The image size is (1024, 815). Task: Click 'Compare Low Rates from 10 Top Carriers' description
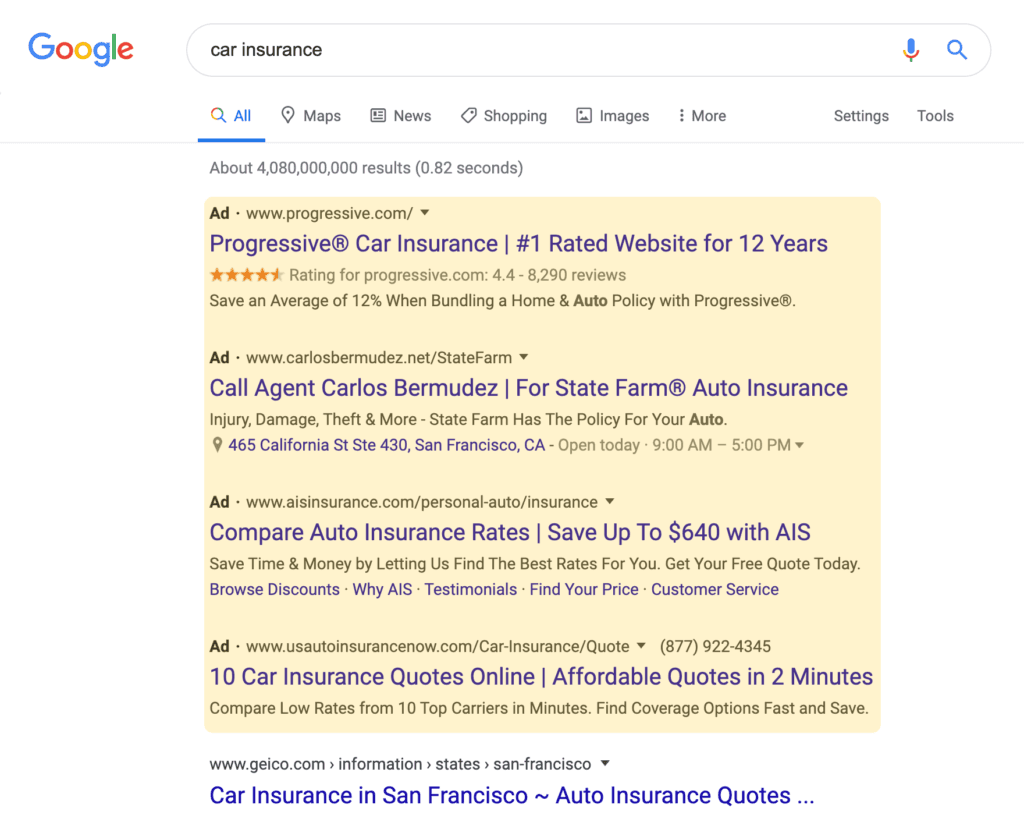pyautogui.click(x=539, y=708)
